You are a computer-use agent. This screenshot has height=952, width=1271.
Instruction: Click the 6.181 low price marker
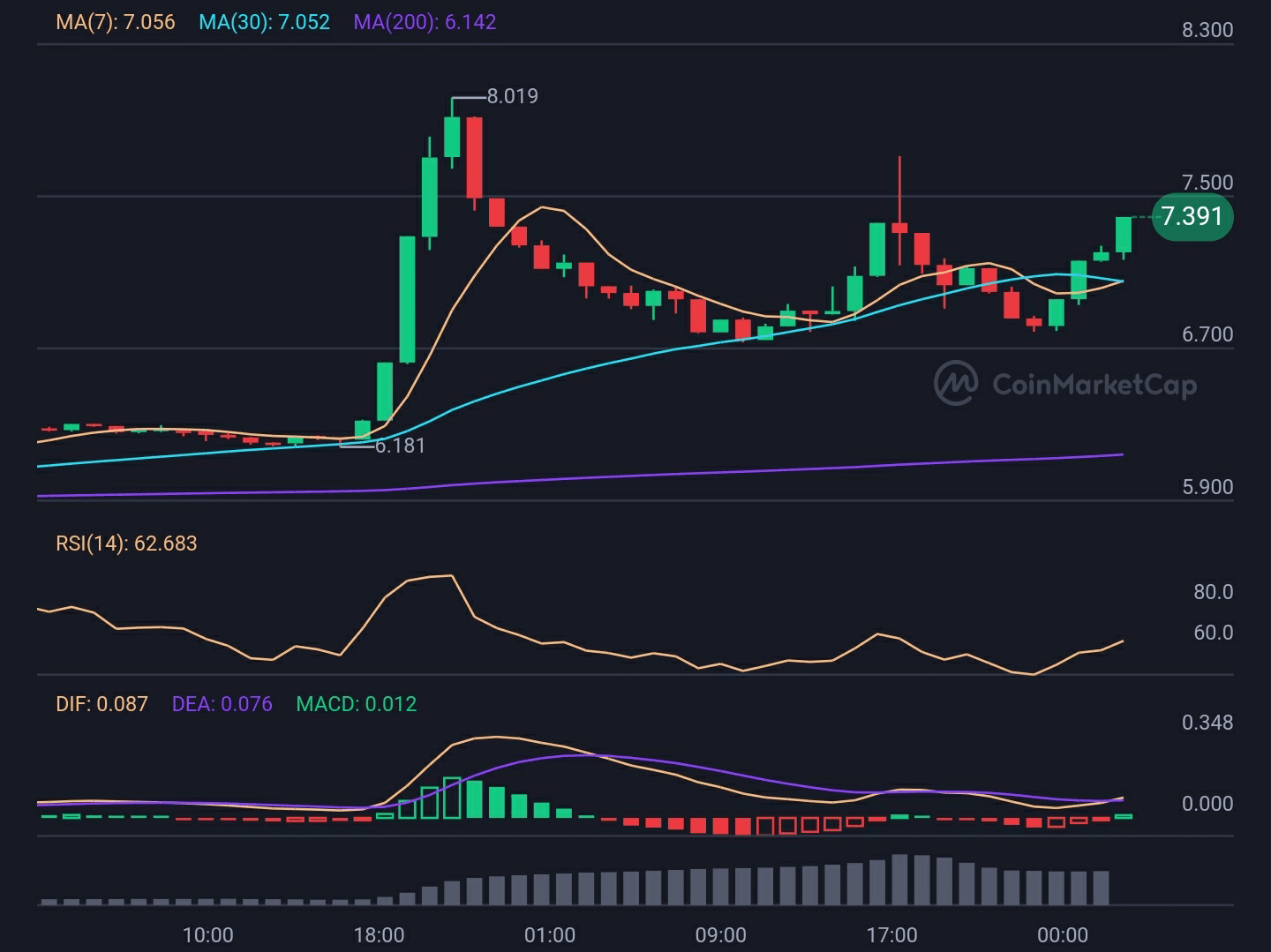(x=400, y=446)
